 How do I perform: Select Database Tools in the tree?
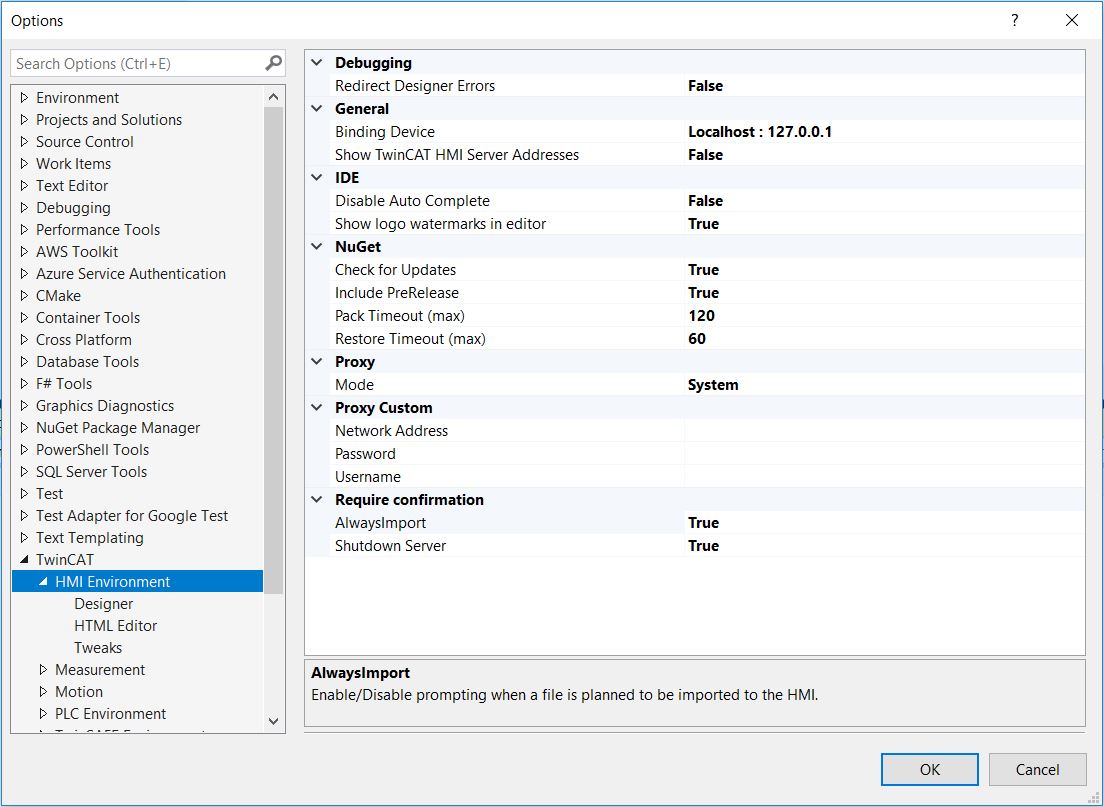(87, 361)
